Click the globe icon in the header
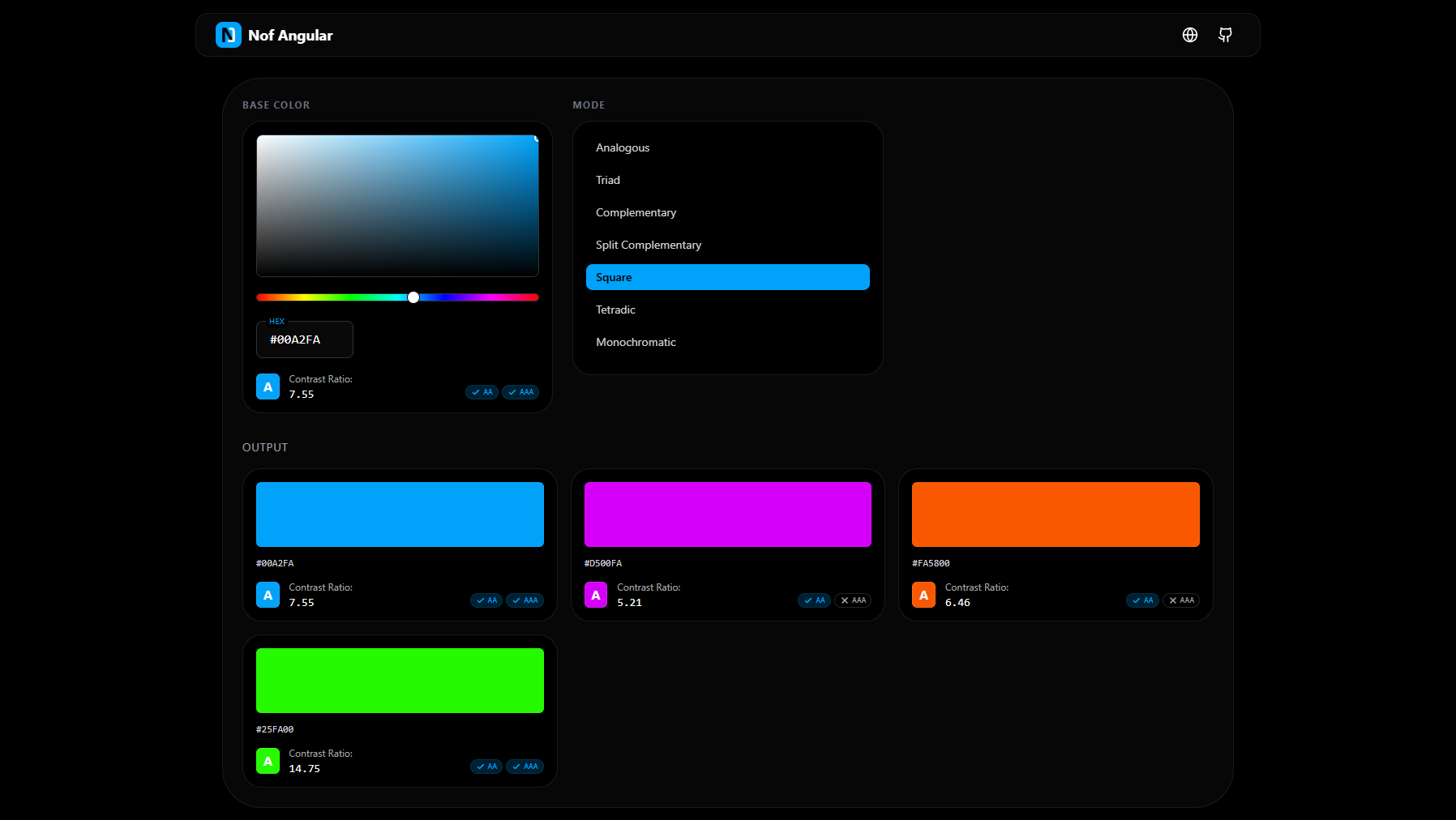 pyautogui.click(x=1189, y=35)
